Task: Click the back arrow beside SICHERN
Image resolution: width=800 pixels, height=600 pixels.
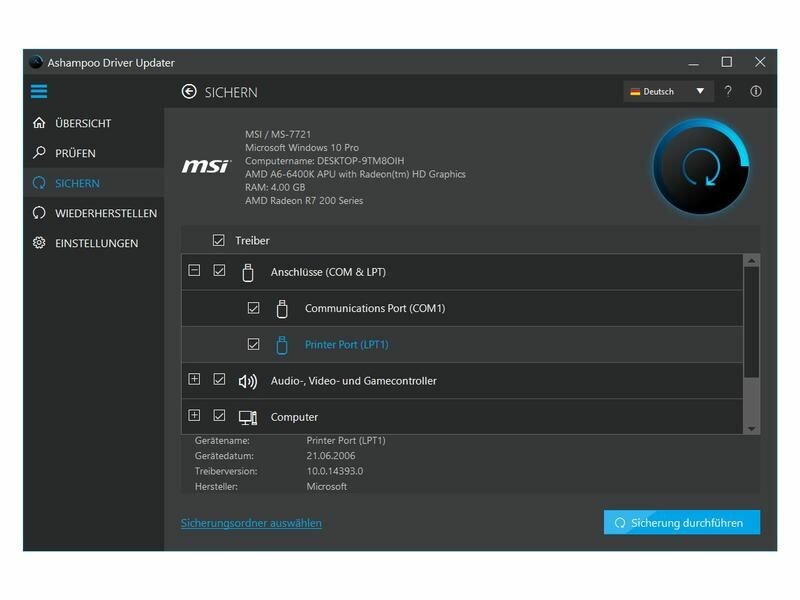Action: [x=189, y=92]
